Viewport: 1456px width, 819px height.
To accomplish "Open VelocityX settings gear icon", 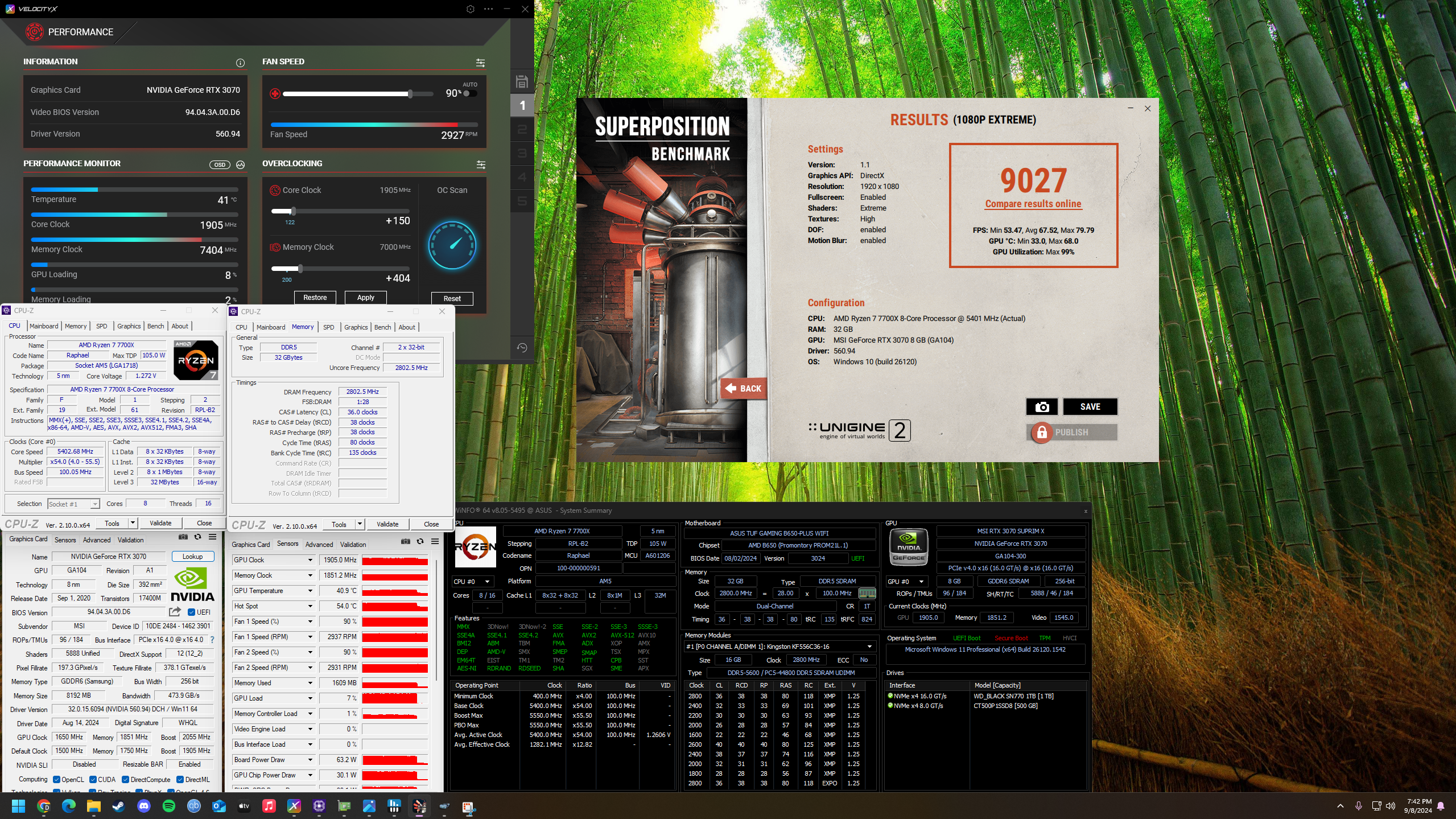I will (x=470, y=9).
